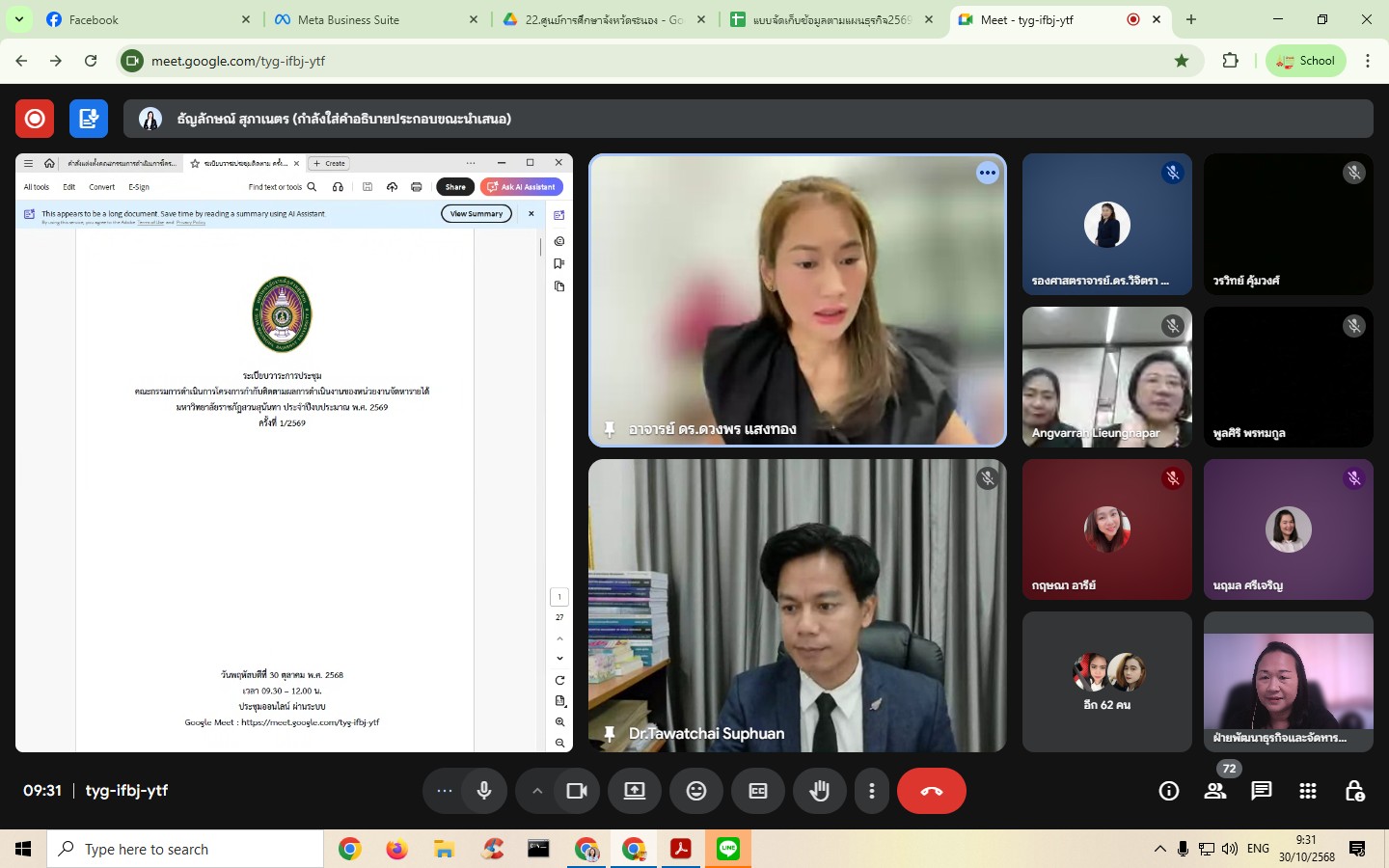Click the Dr.Tawatchai Suphuan video tile
1389x868 pixels.
[797, 605]
